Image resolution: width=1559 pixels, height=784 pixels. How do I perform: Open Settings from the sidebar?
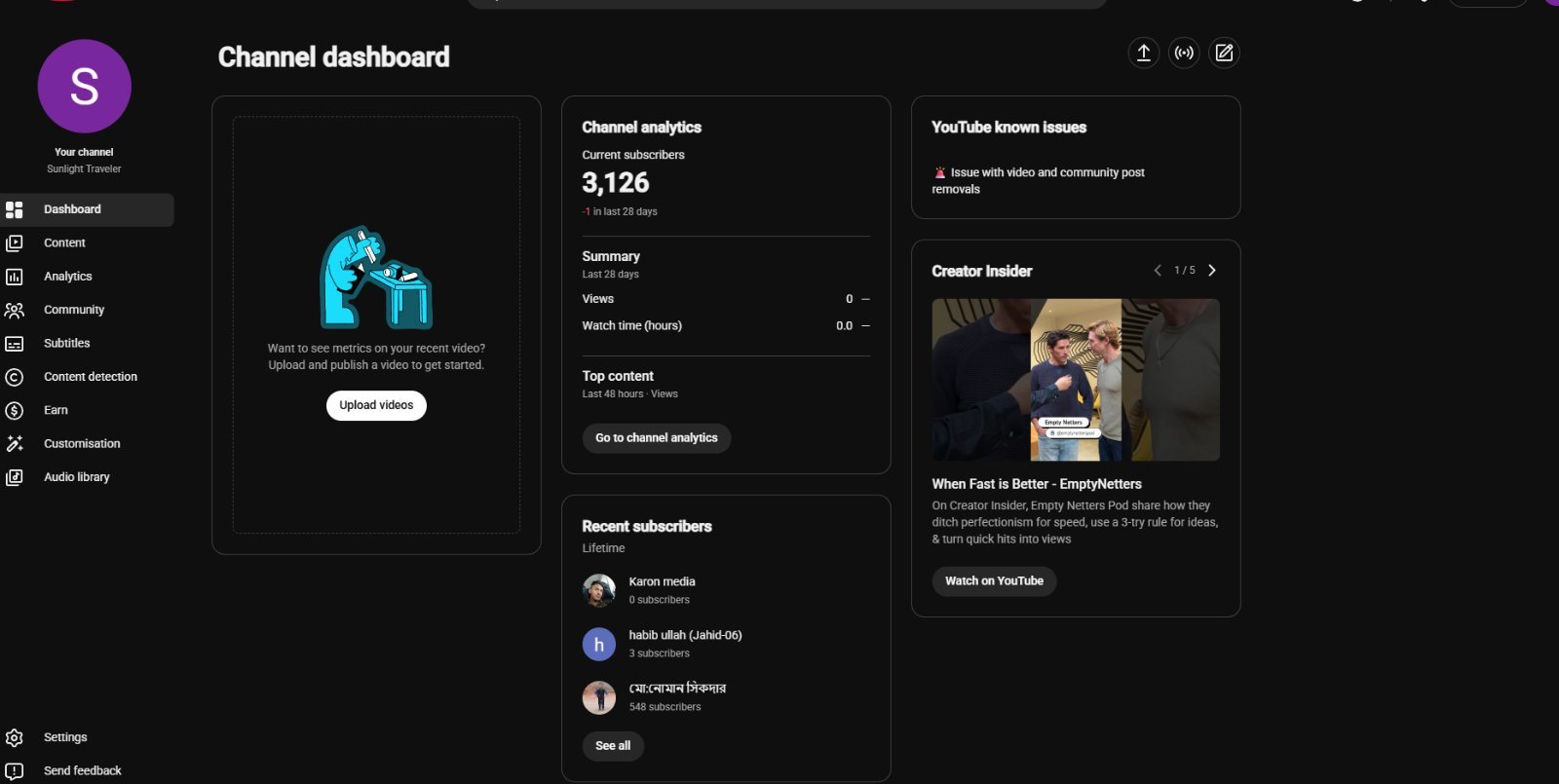click(87, 737)
